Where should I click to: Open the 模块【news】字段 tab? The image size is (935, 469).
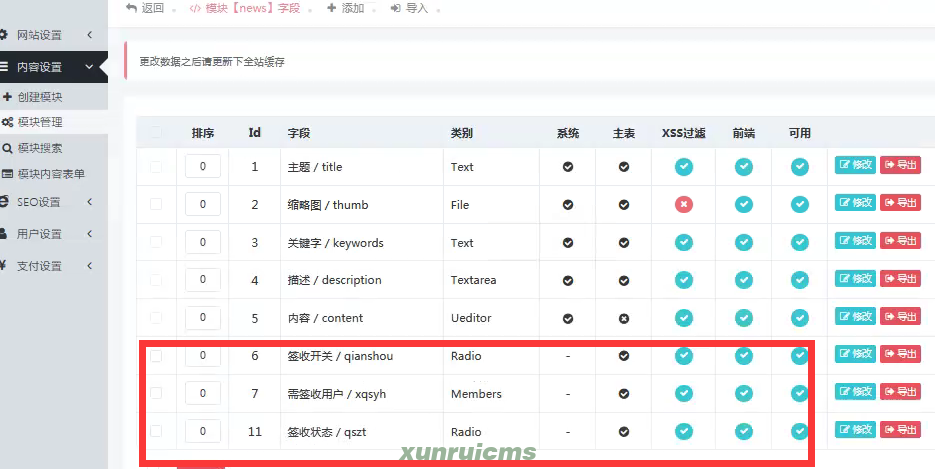tap(244, 8)
